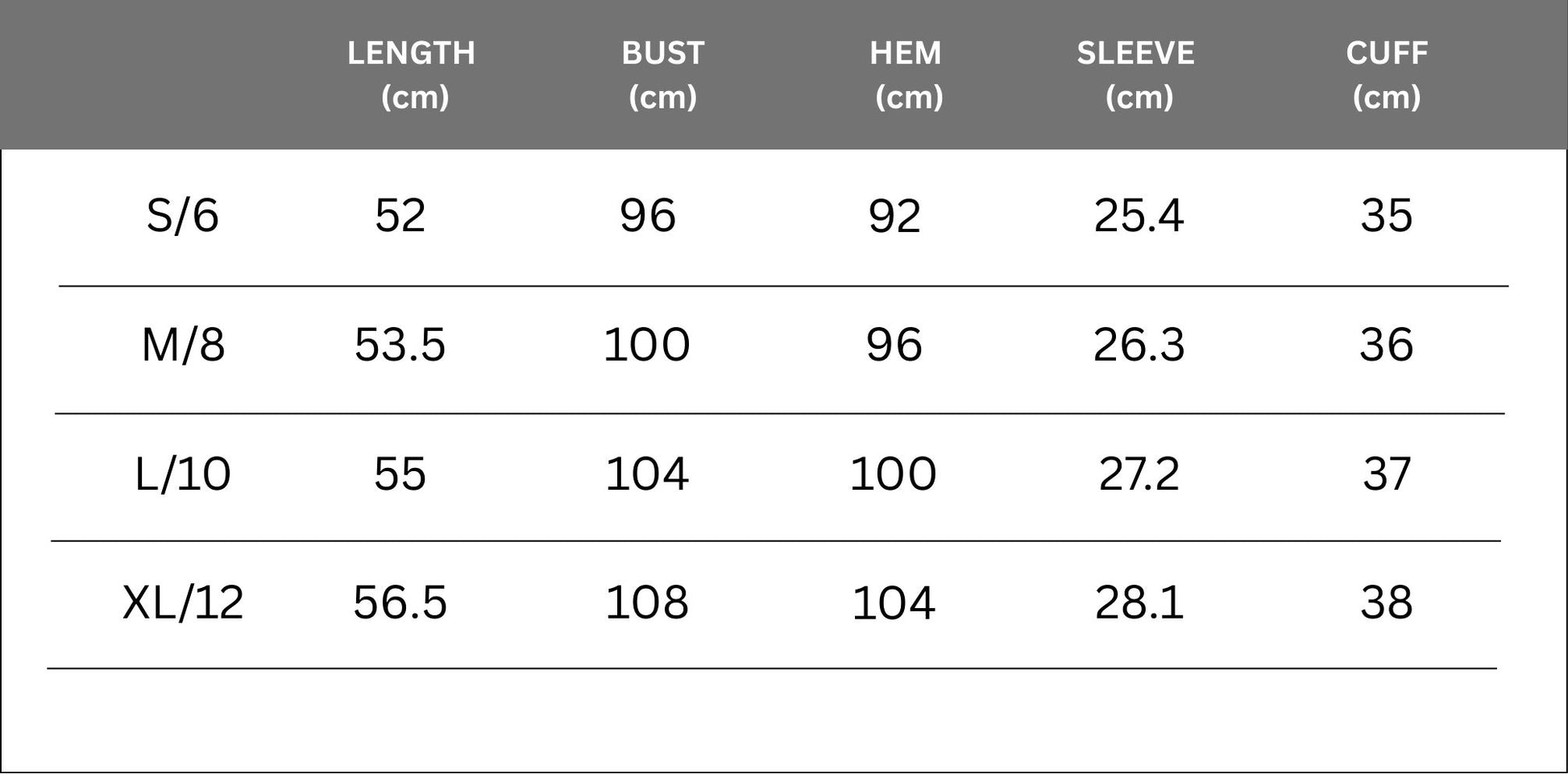Click the cuff value 38
This screenshot has width=1568, height=774.
click(x=1387, y=602)
